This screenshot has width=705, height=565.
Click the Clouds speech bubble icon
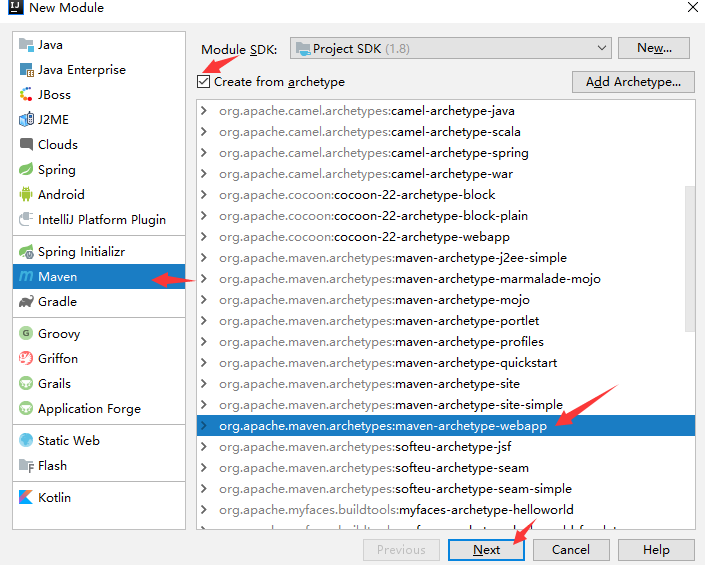pos(26,144)
